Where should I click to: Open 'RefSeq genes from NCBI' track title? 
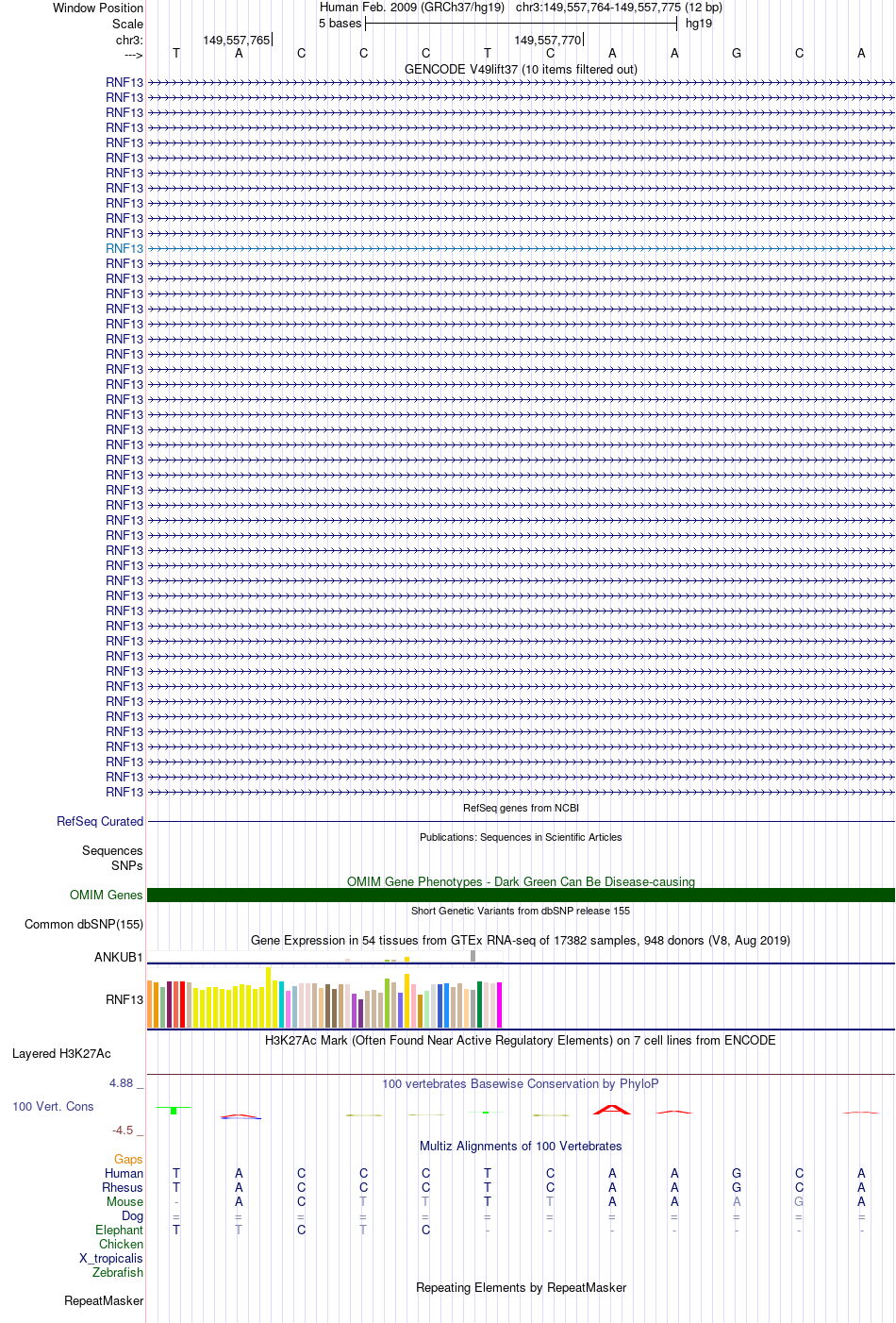click(521, 808)
